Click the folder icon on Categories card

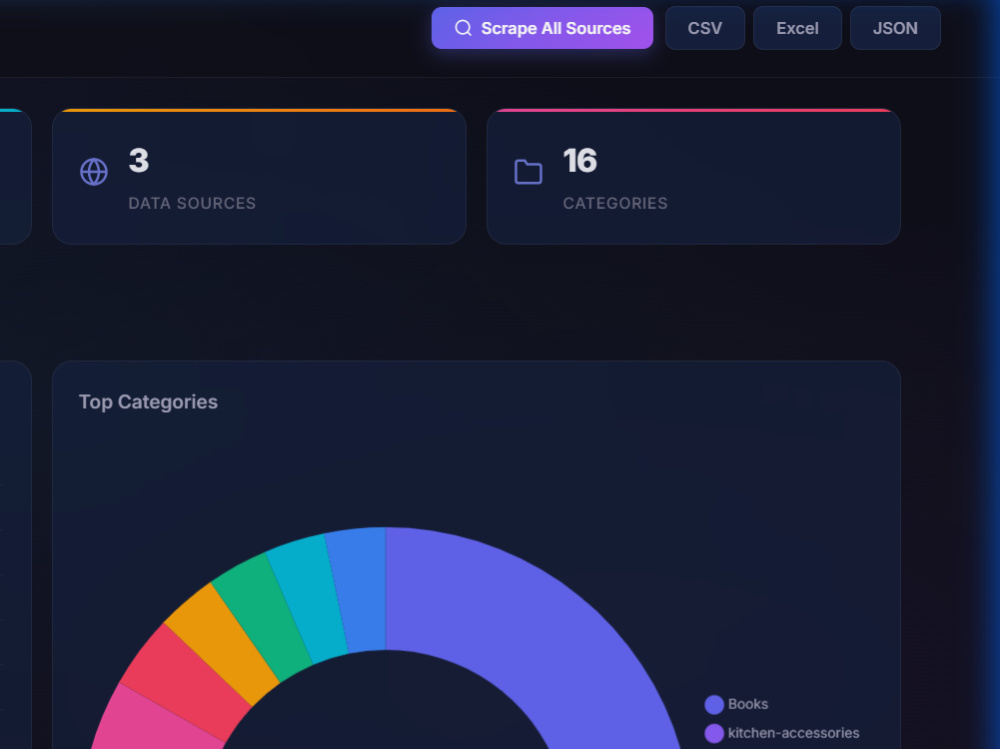[x=528, y=172]
